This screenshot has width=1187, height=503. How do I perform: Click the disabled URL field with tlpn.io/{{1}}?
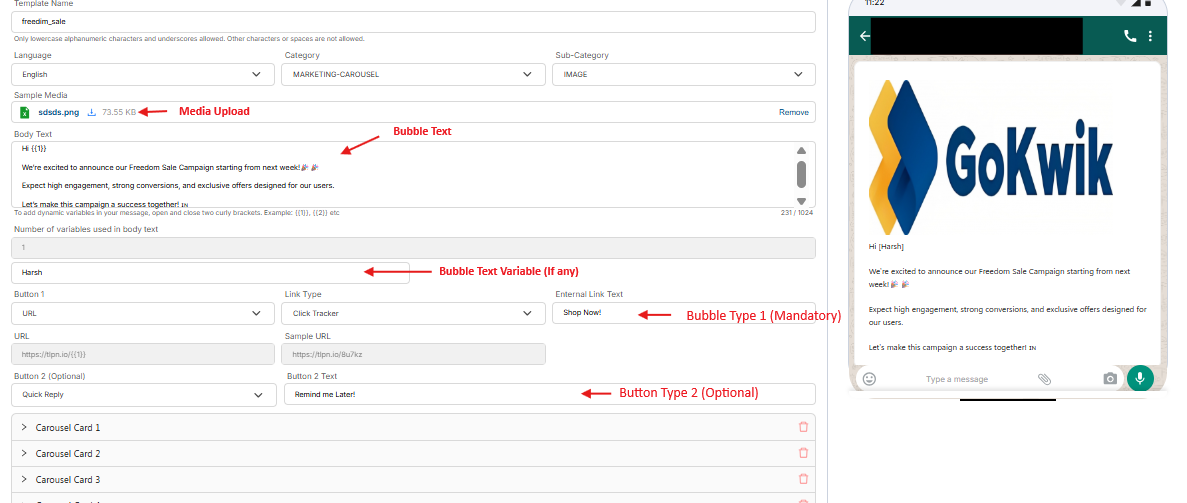point(143,354)
